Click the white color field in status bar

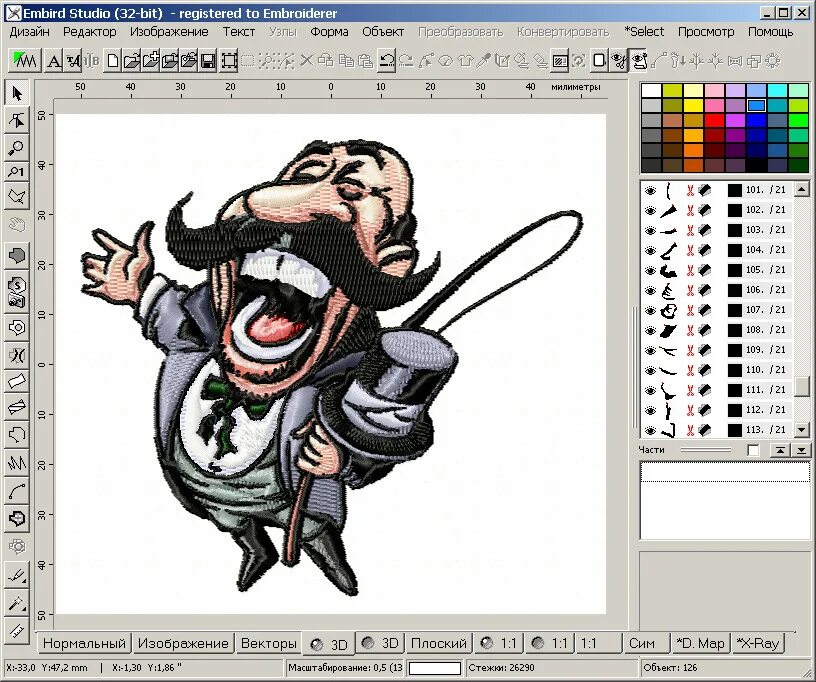435,668
